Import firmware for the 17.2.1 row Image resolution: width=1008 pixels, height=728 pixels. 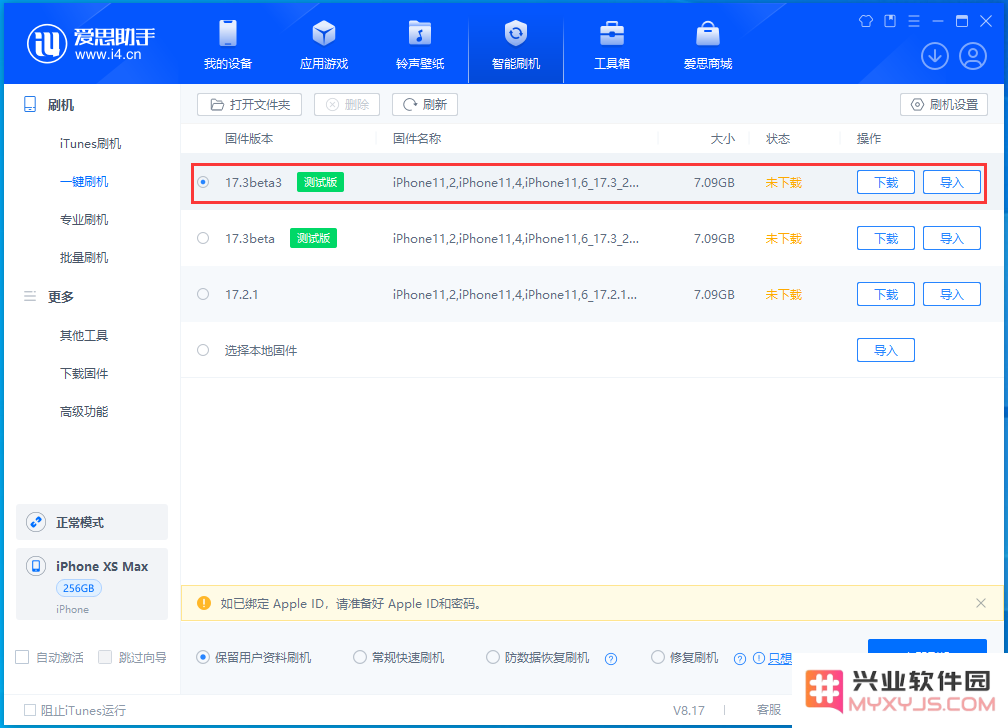point(951,294)
